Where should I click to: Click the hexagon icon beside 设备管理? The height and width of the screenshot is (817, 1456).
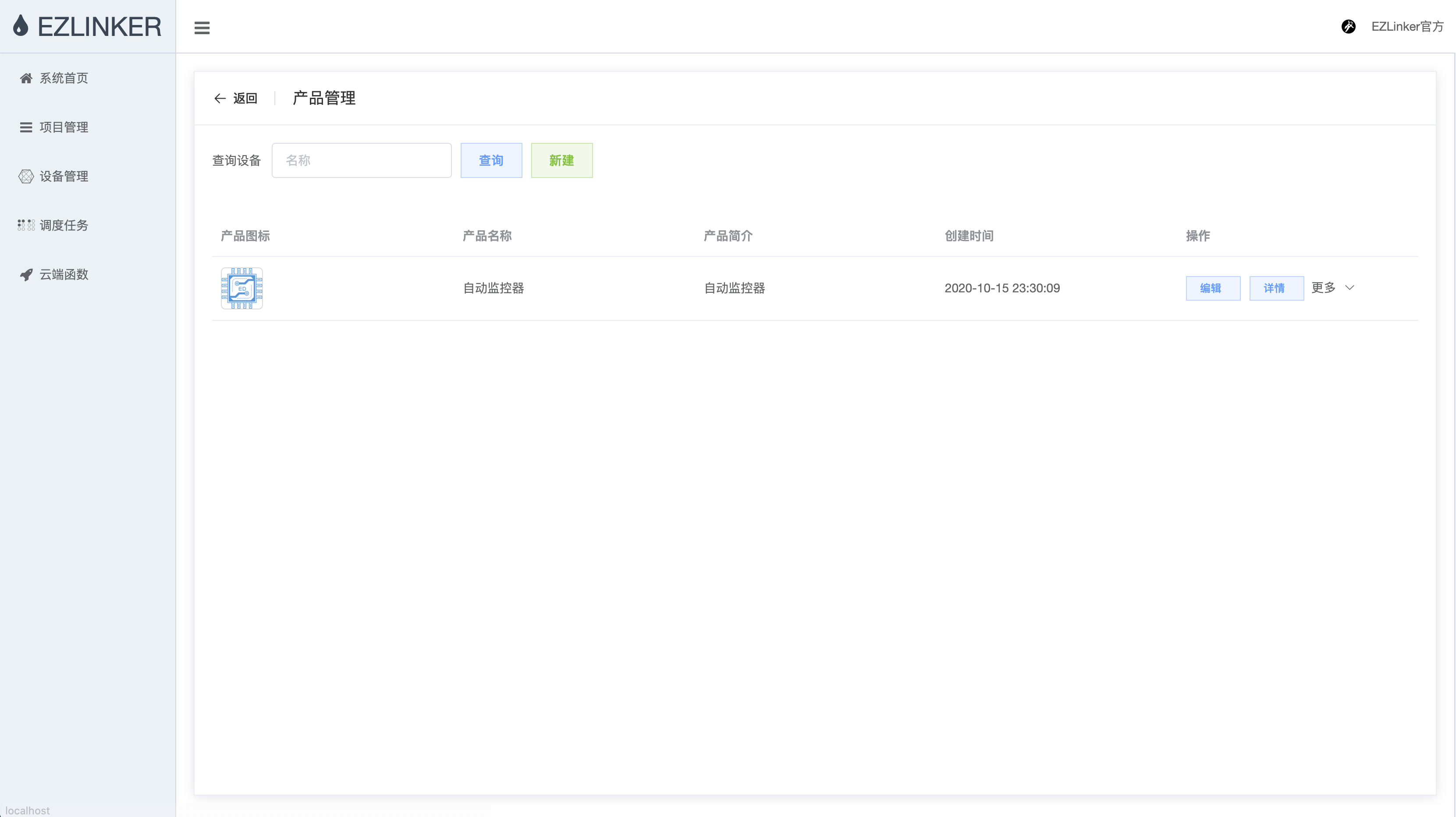(x=26, y=176)
